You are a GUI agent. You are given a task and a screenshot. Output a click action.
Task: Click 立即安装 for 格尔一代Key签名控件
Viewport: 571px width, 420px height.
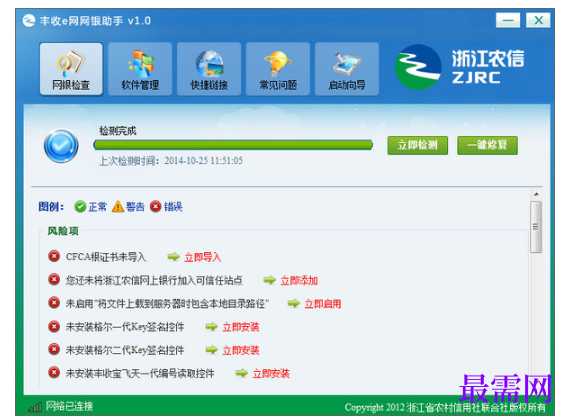241,327
